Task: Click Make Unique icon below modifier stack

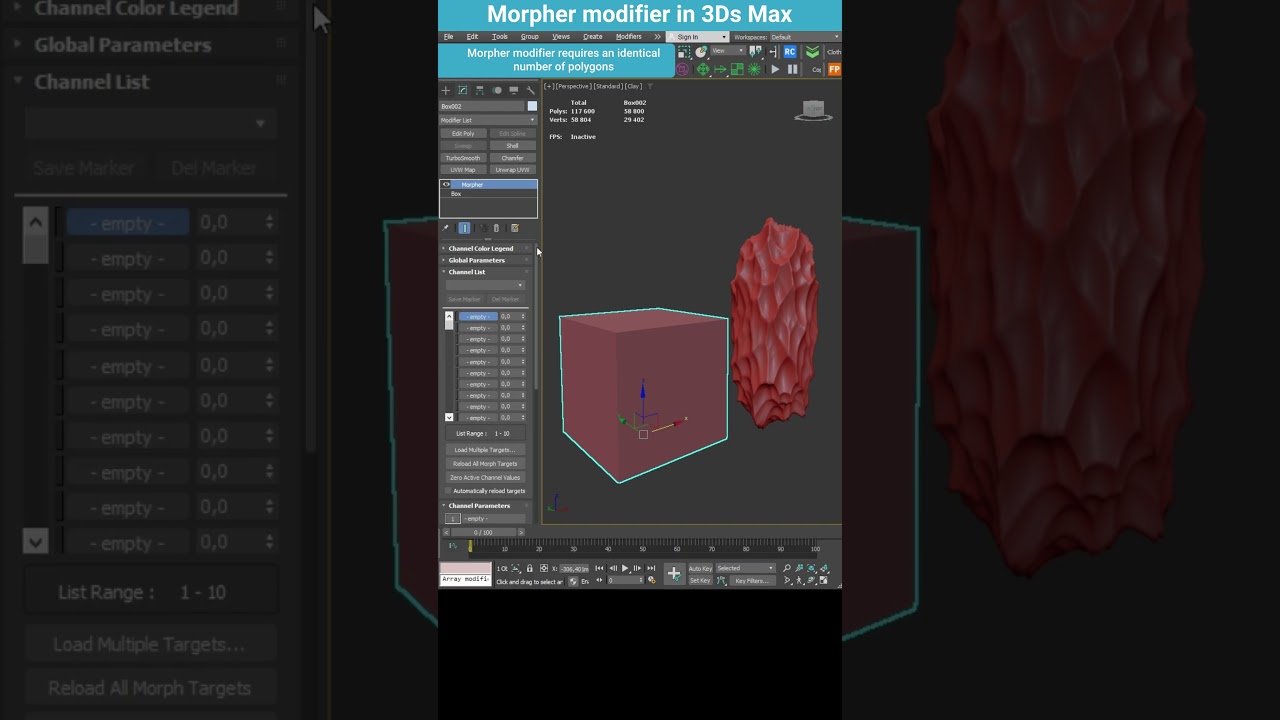Action: (x=482, y=228)
